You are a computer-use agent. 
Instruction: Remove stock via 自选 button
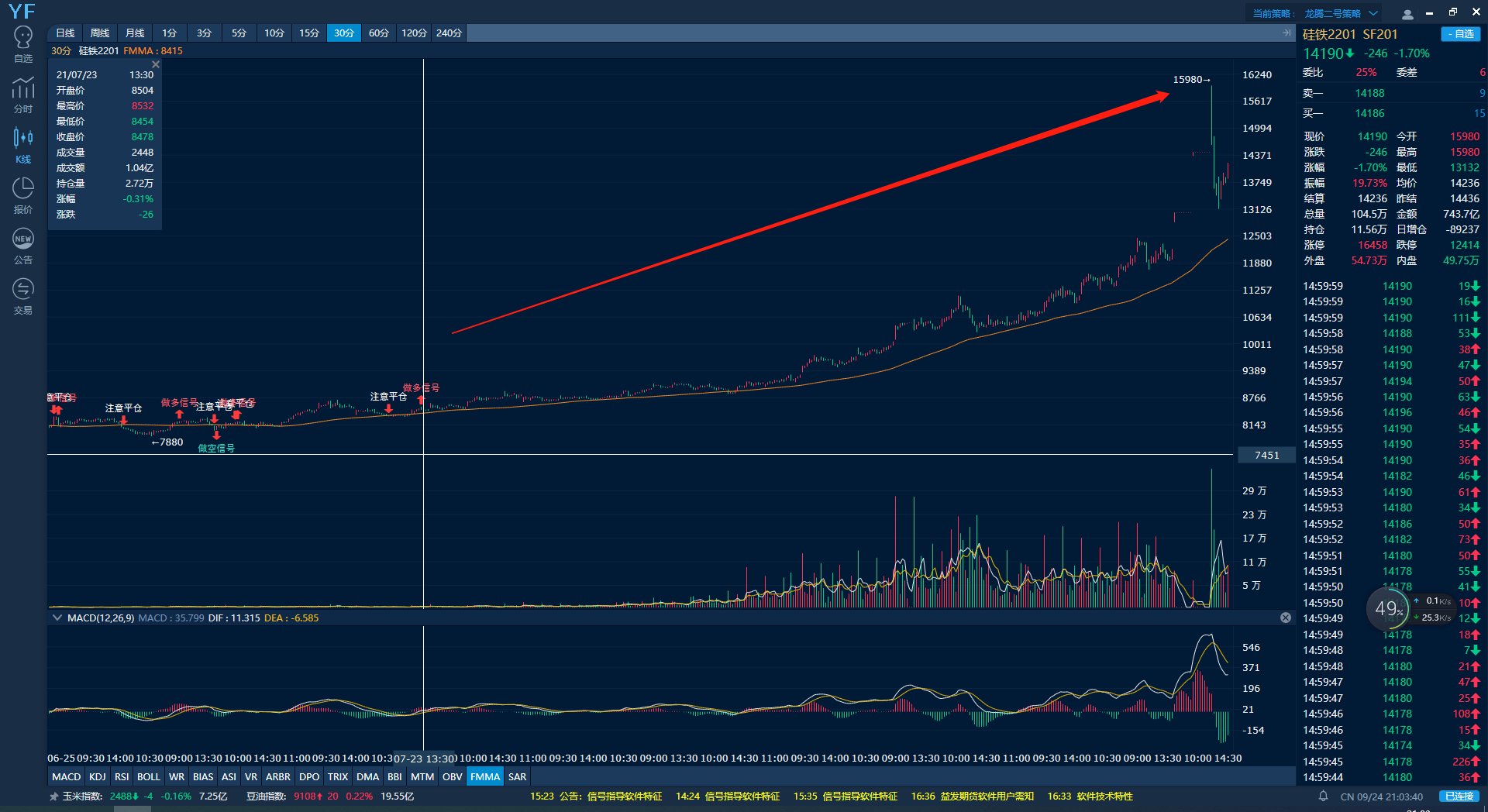click(1460, 34)
